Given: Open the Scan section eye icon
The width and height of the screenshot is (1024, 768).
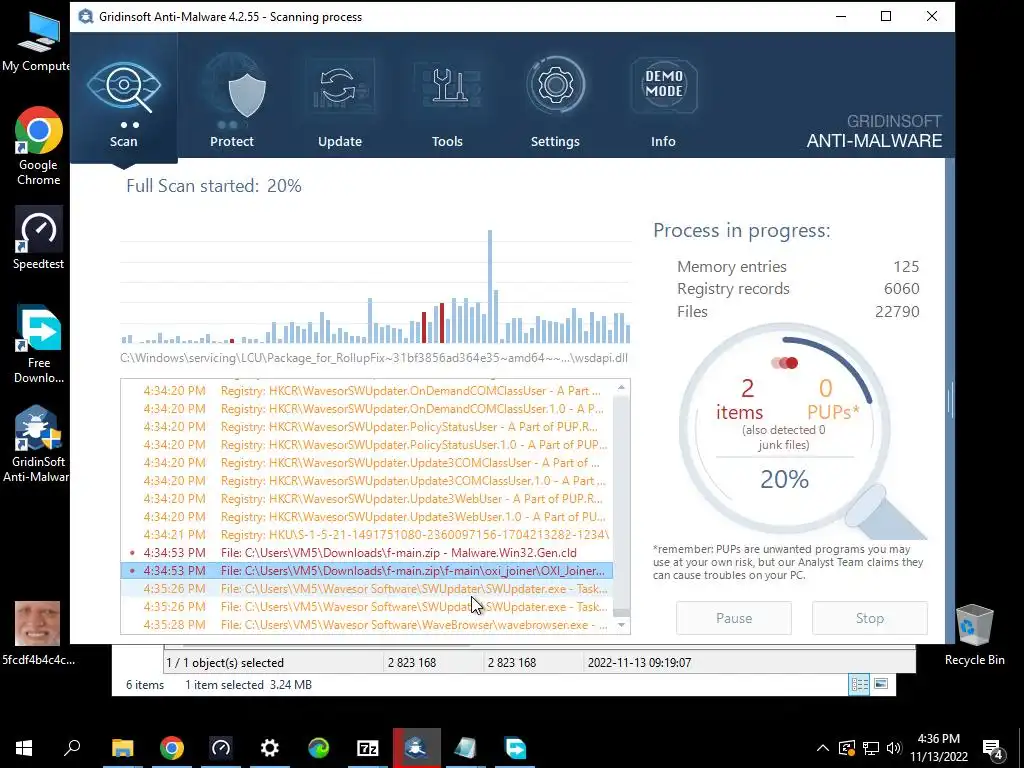Looking at the screenshot, I should (123, 87).
